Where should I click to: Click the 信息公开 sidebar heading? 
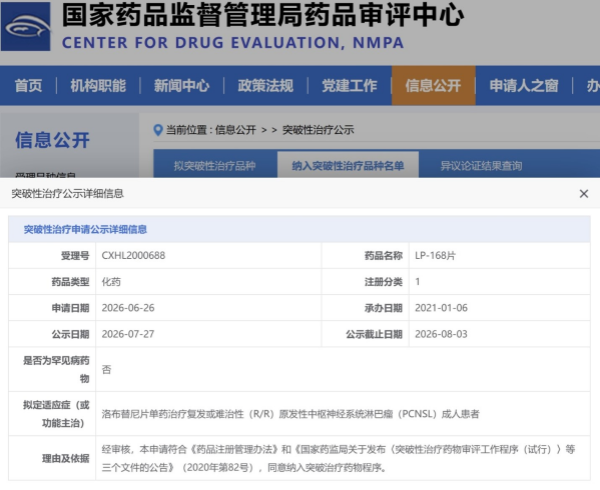(x=52, y=140)
